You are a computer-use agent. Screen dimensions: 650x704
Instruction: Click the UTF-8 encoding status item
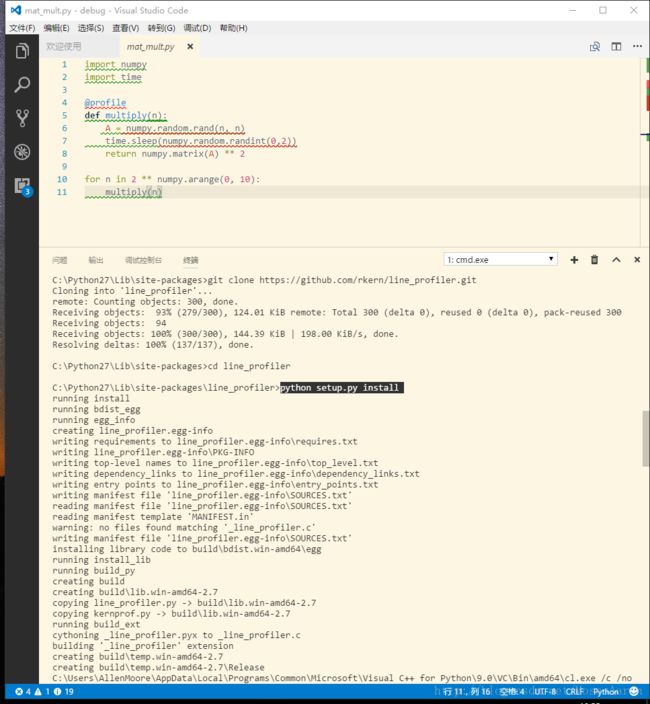point(545,692)
